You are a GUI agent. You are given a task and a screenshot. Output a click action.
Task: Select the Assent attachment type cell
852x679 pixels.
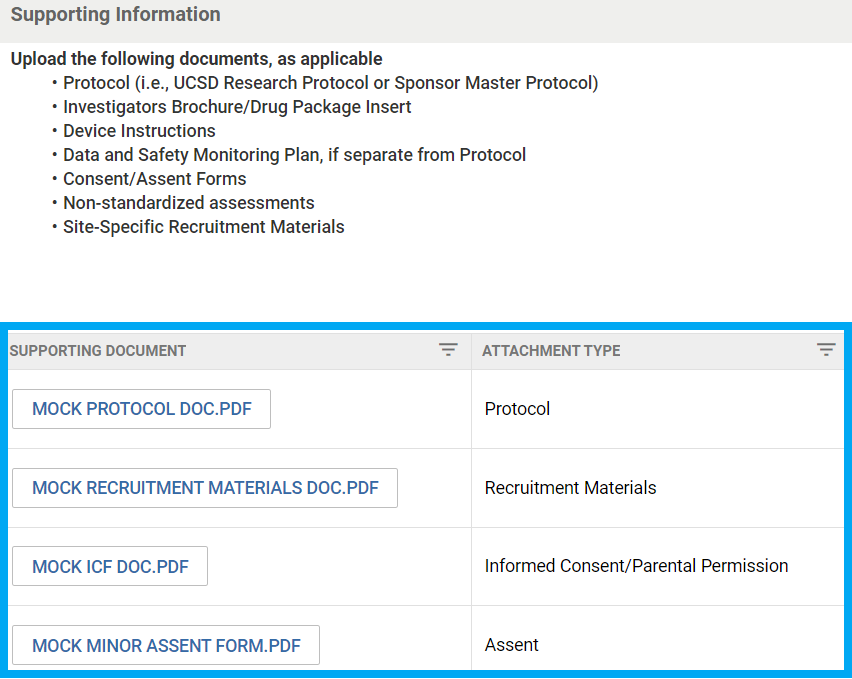point(511,645)
